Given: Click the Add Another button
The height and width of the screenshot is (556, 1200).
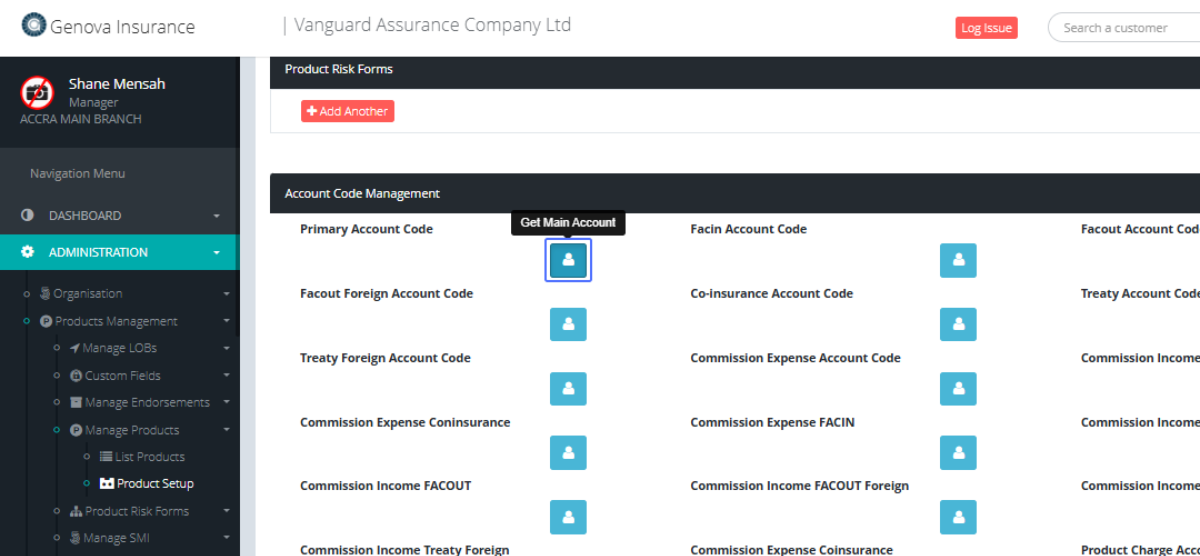Looking at the screenshot, I should (x=347, y=111).
